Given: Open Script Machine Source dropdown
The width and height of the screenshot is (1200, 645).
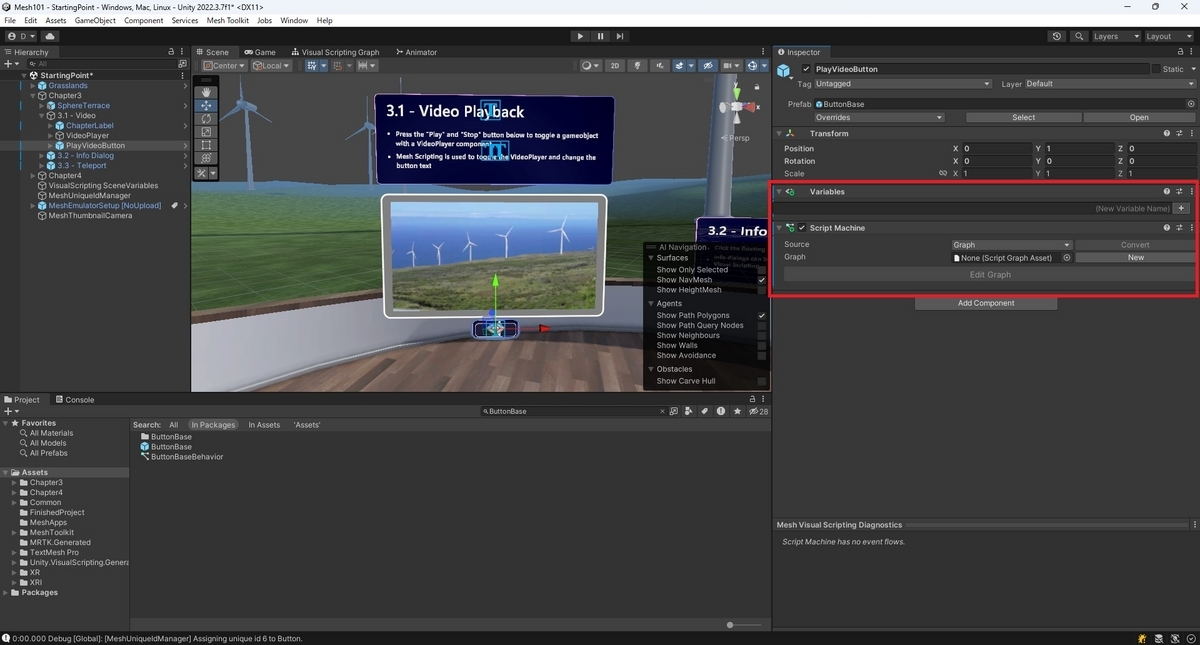Looking at the screenshot, I should click(1011, 245).
